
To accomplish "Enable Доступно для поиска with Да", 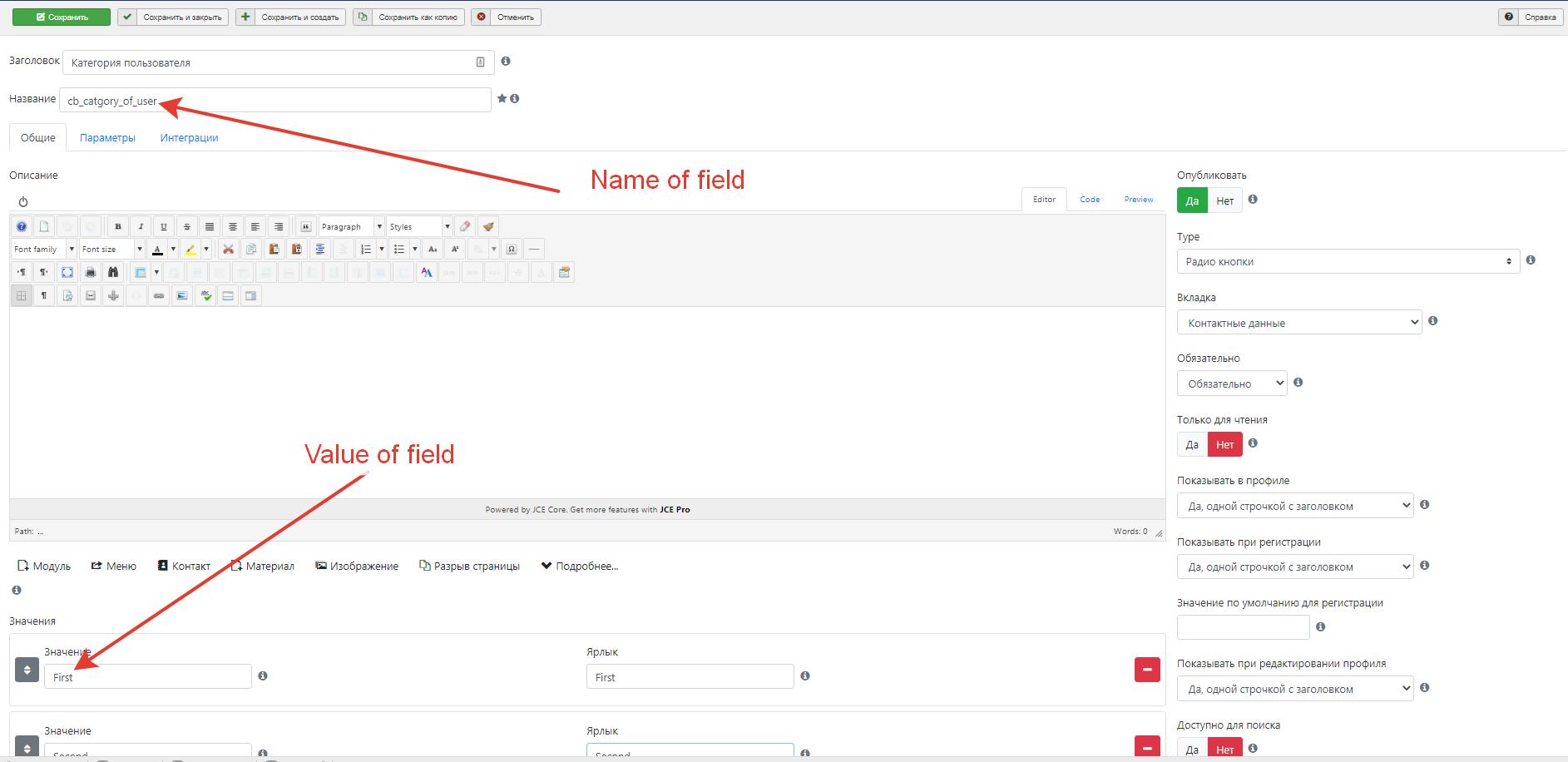I will click(1192, 749).
